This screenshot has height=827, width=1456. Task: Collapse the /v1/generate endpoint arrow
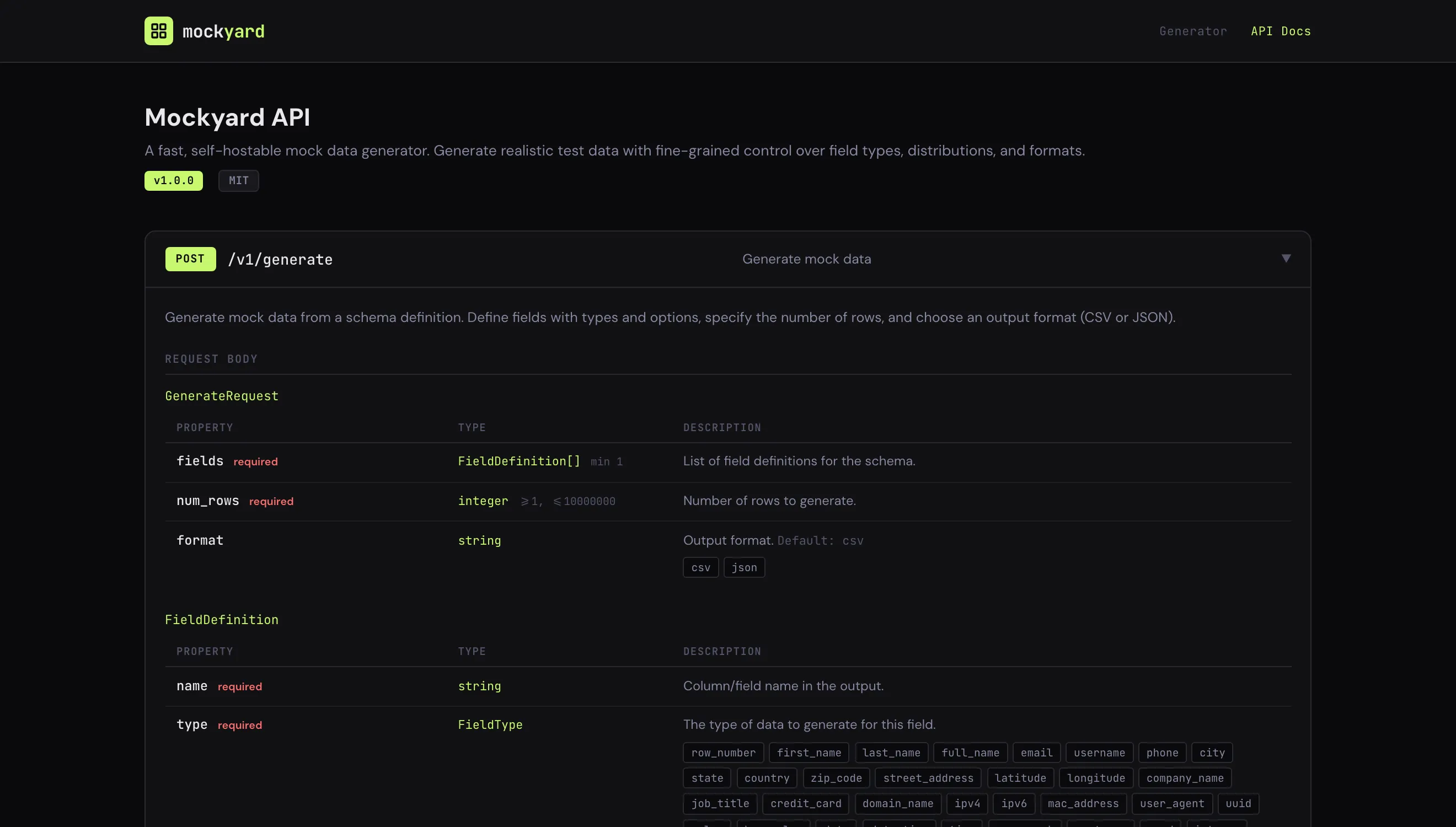point(1286,259)
